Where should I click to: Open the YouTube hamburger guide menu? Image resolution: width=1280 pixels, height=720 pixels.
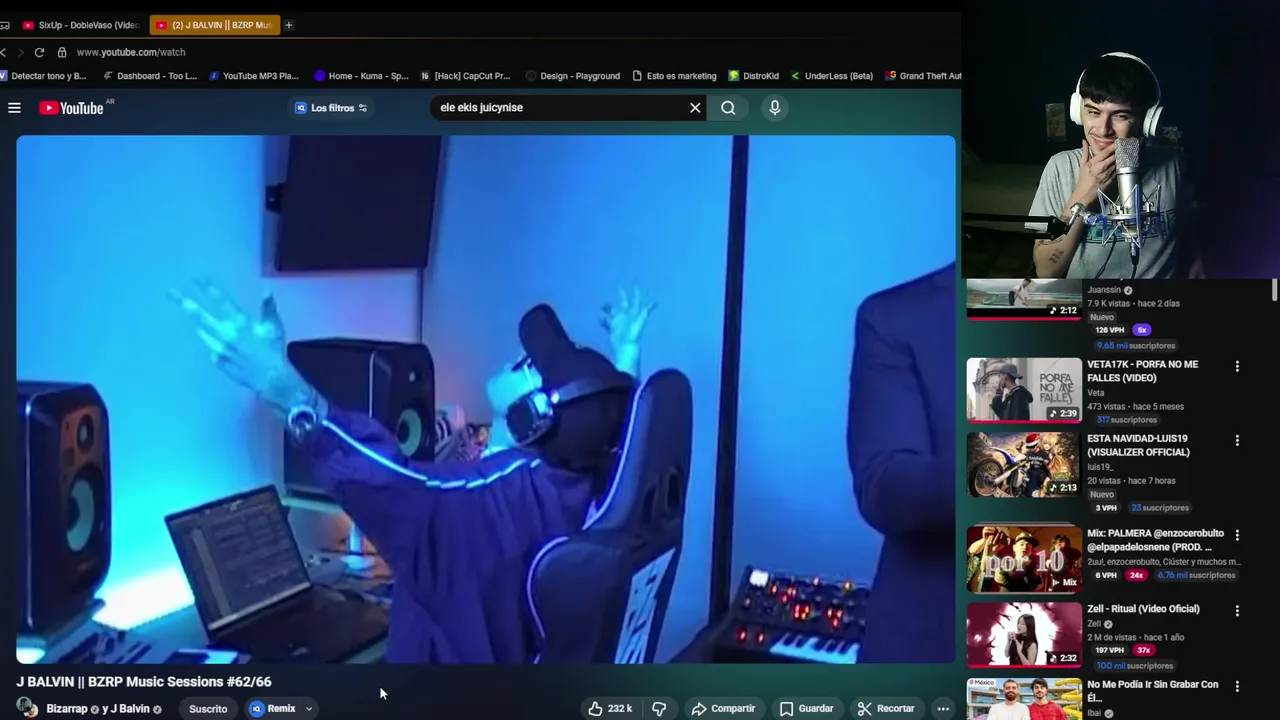[14, 108]
